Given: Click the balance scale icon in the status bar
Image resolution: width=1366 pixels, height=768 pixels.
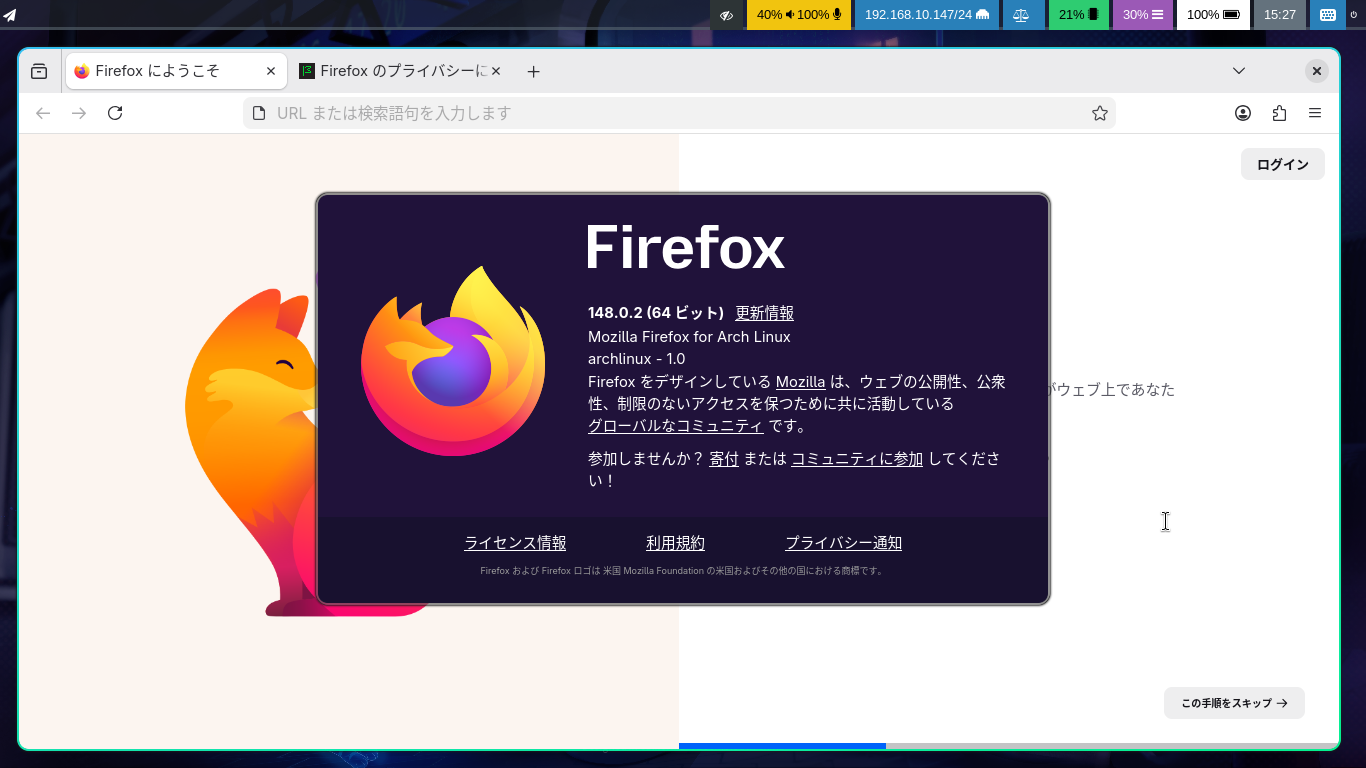Looking at the screenshot, I should 1021,15.
